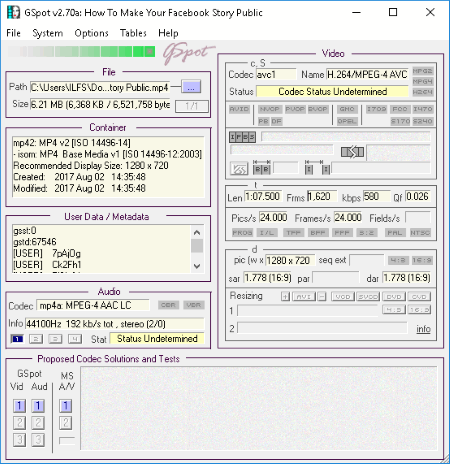The image size is (450, 464).
Task: Click the green progress bar at top
Action: pyautogui.click(x=81, y=52)
